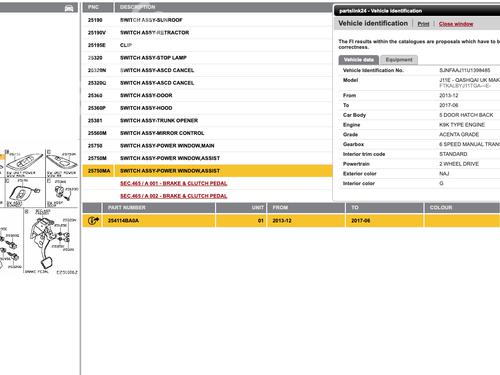This screenshot has width=500, height=375.
Task: Click part number 254114BA0A
Action: tap(123, 221)
